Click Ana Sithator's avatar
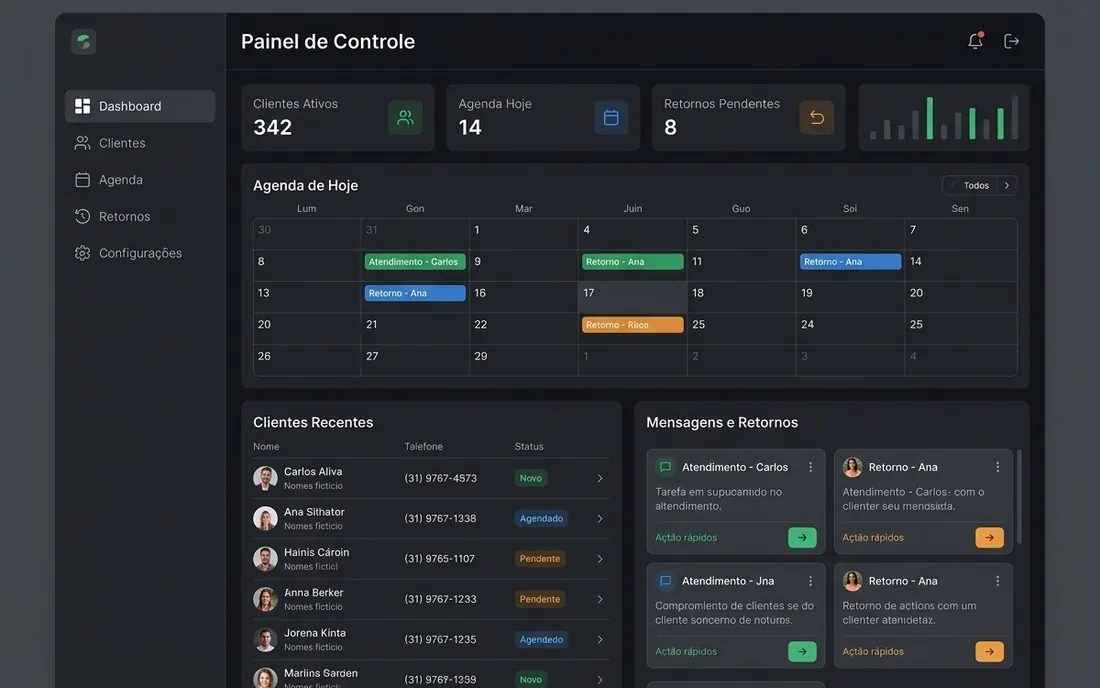The image size is (1100, 688). [265, 518]
